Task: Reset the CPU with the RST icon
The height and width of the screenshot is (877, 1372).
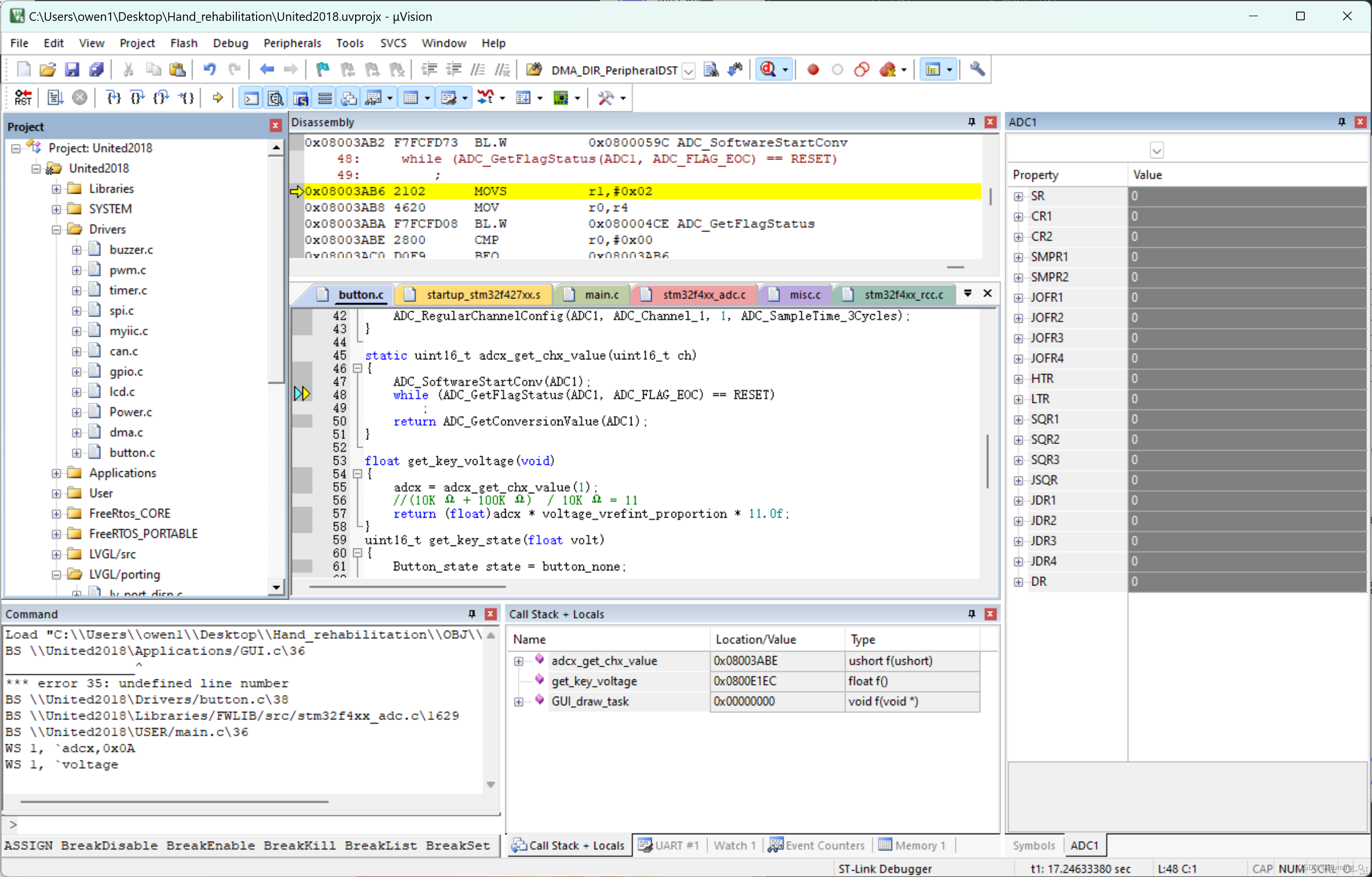Action: (23, 97)
